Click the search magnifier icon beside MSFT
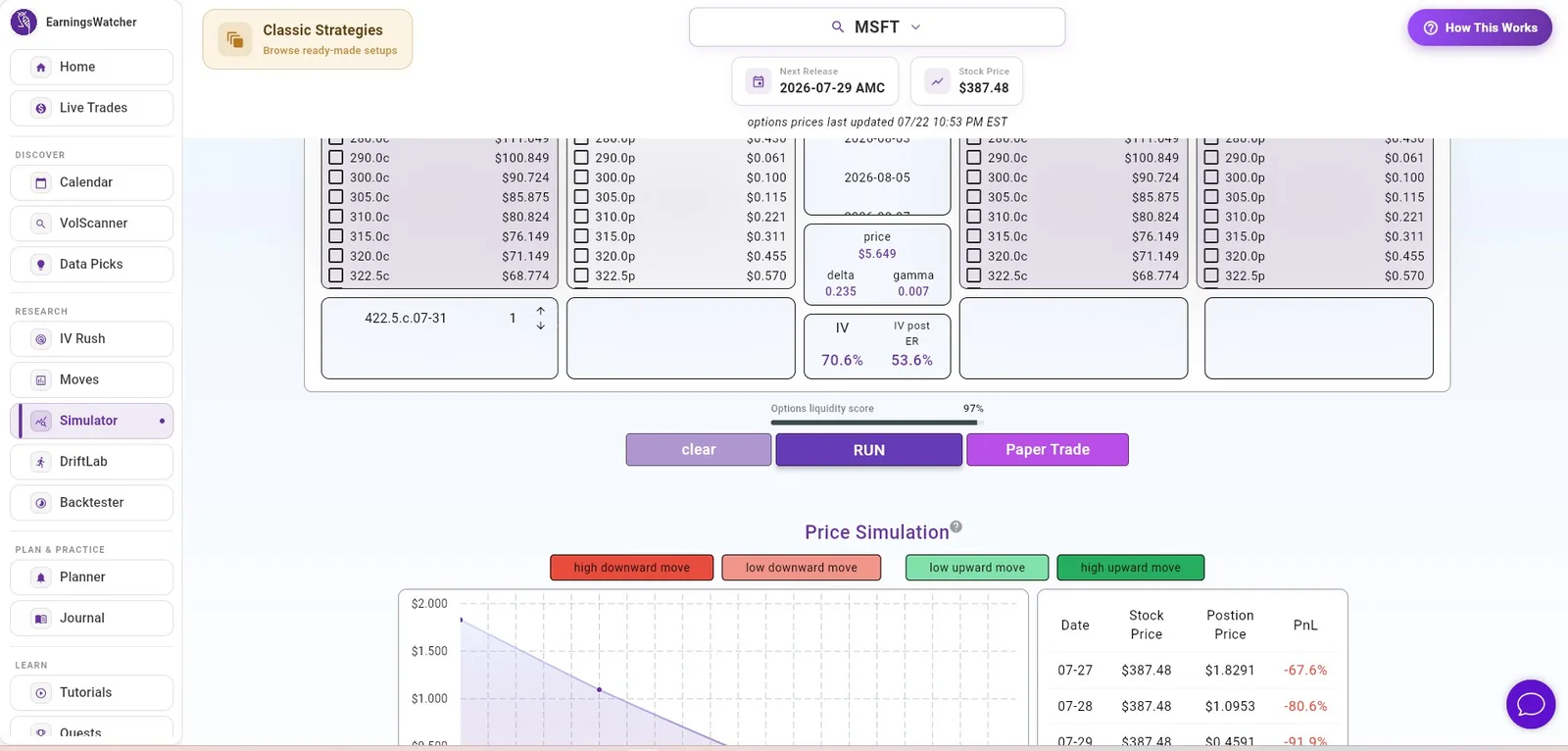Screen dimensions: 1568x751 click(x=838, y=27)
